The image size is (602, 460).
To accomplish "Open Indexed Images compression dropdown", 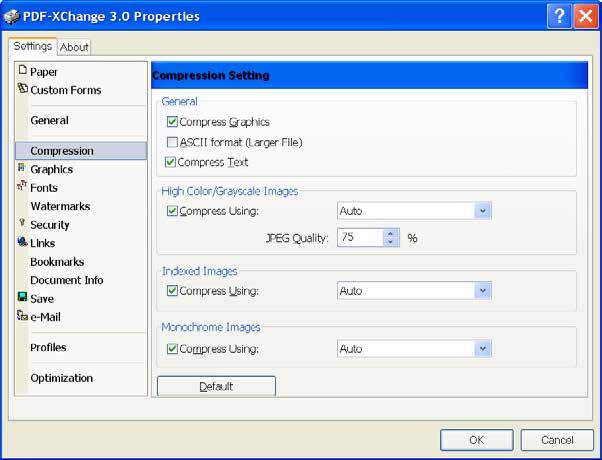I will coord(483,291).
